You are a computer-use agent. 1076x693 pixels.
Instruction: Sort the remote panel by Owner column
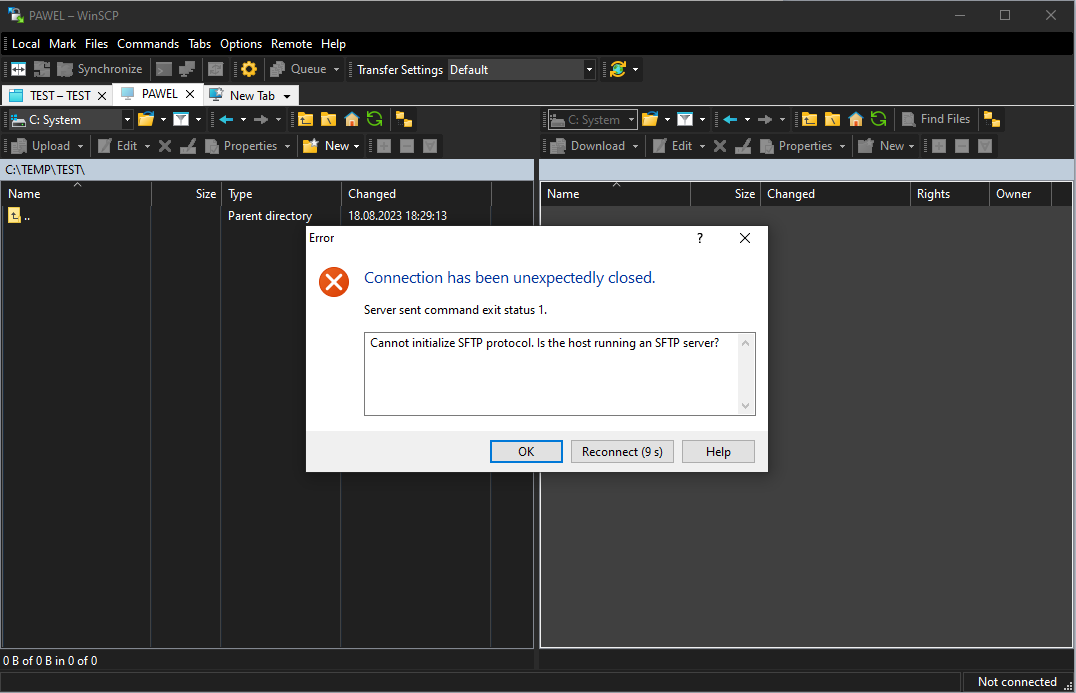coord(1020,194)
